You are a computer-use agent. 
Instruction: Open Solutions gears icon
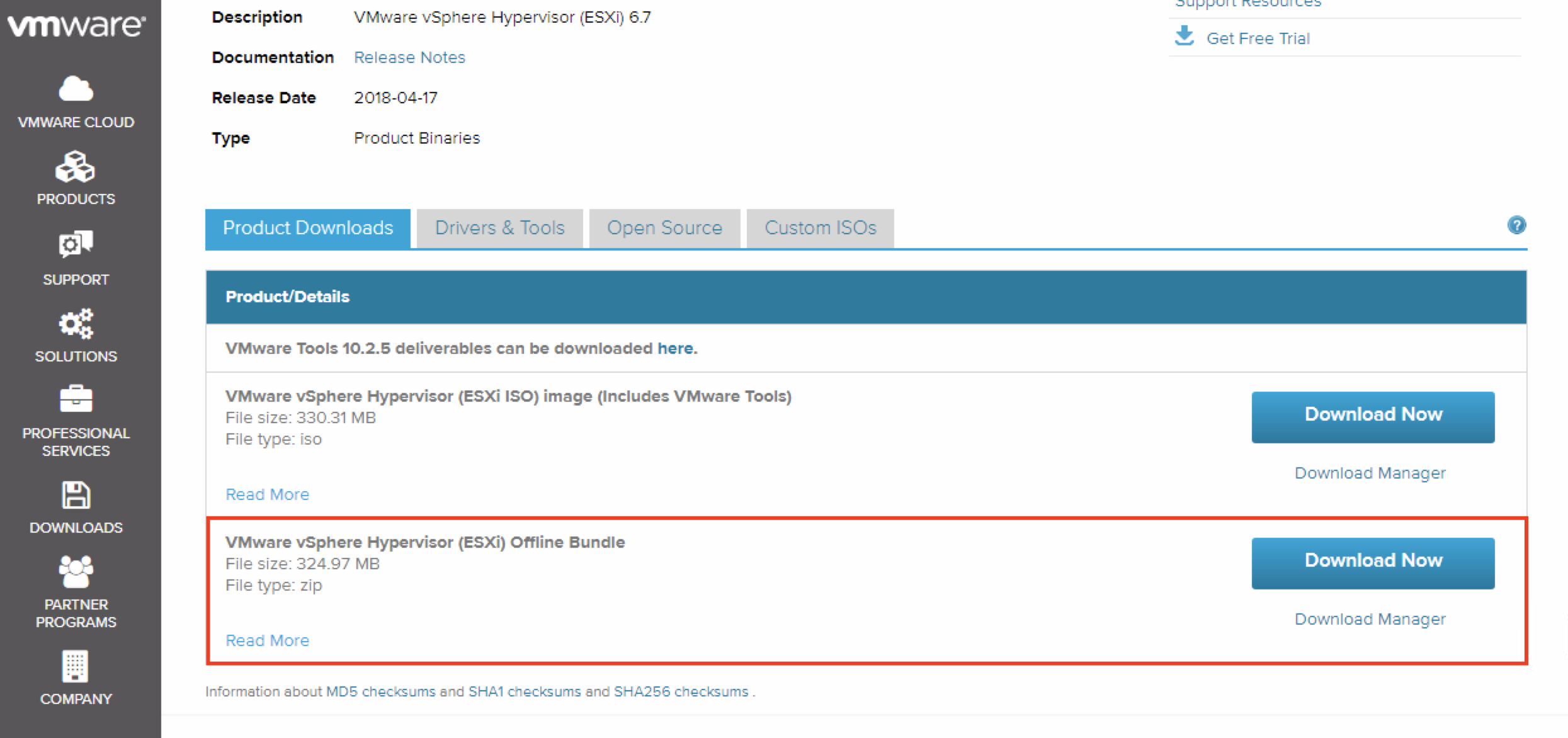click(76, 324)
